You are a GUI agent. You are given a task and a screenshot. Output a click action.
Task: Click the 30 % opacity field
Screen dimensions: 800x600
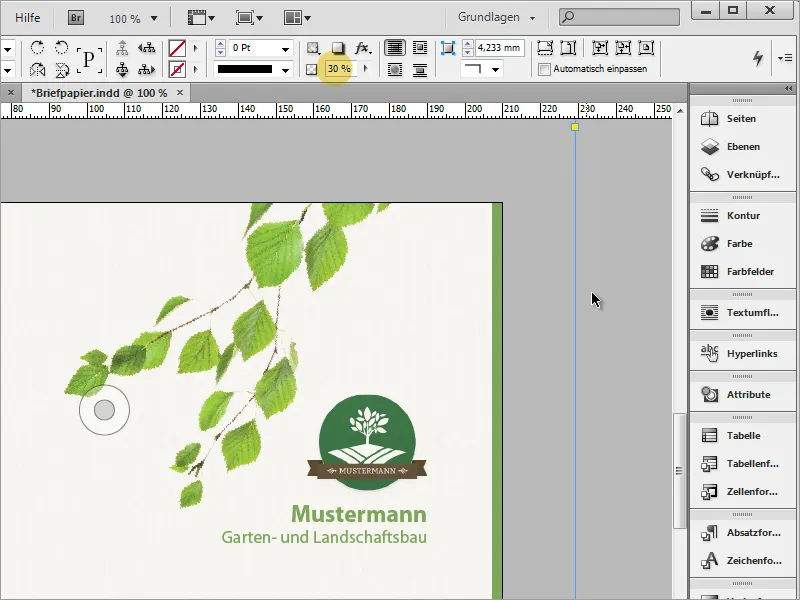pyautogui.click(x=339, y=68)
